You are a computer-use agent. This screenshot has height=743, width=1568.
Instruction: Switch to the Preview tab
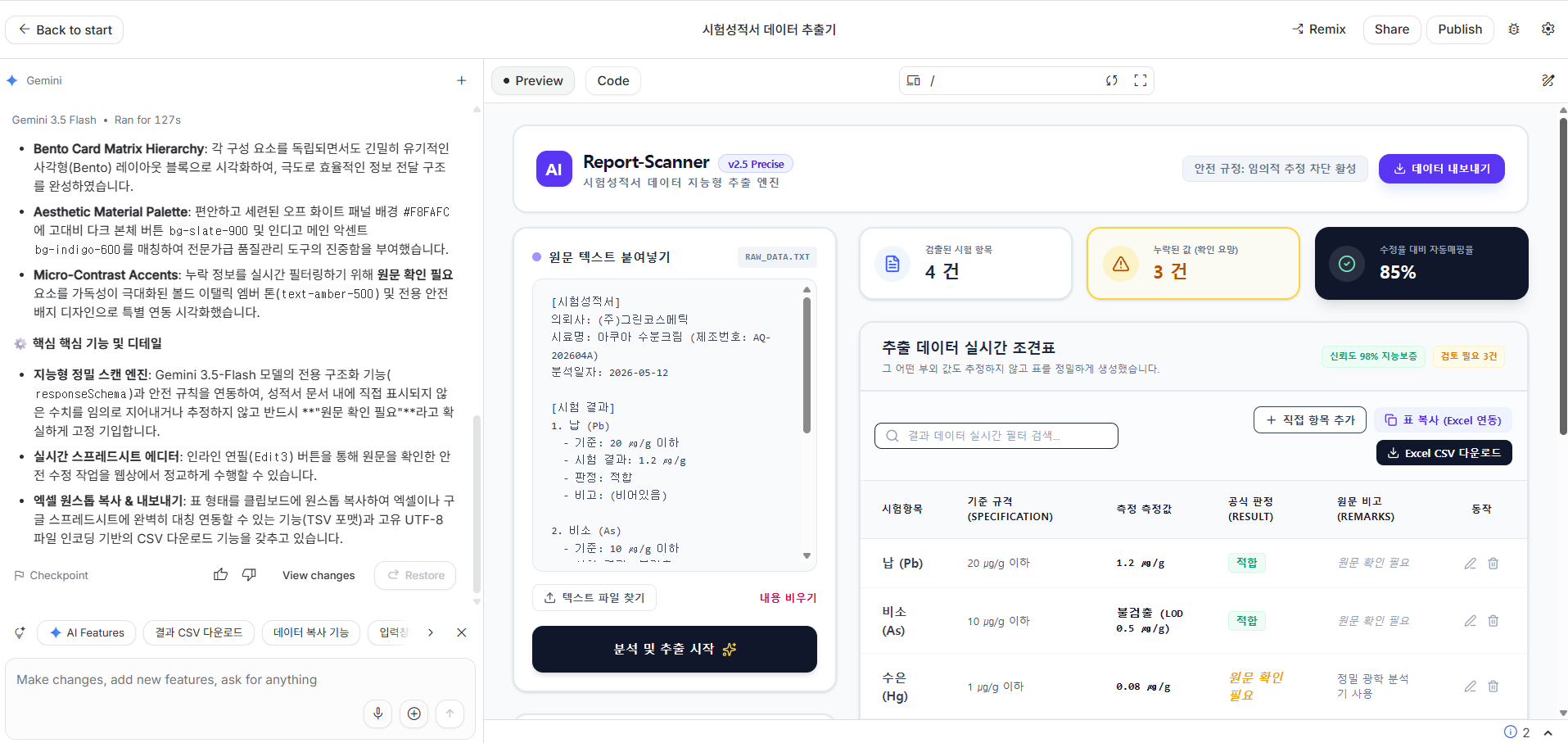click(x=533, y=81)
